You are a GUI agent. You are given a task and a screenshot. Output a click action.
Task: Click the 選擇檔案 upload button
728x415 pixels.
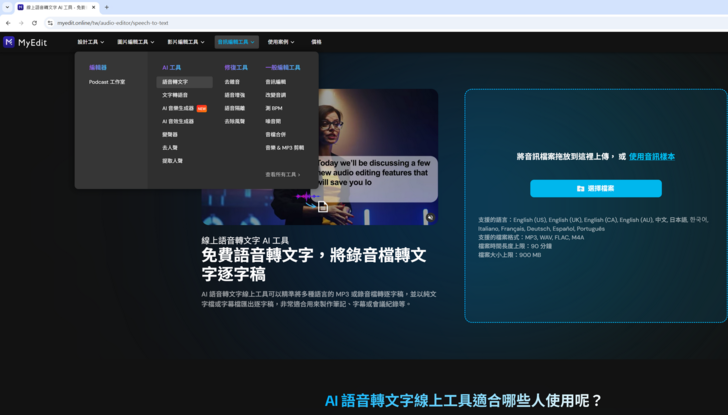(x=595, y=188)
